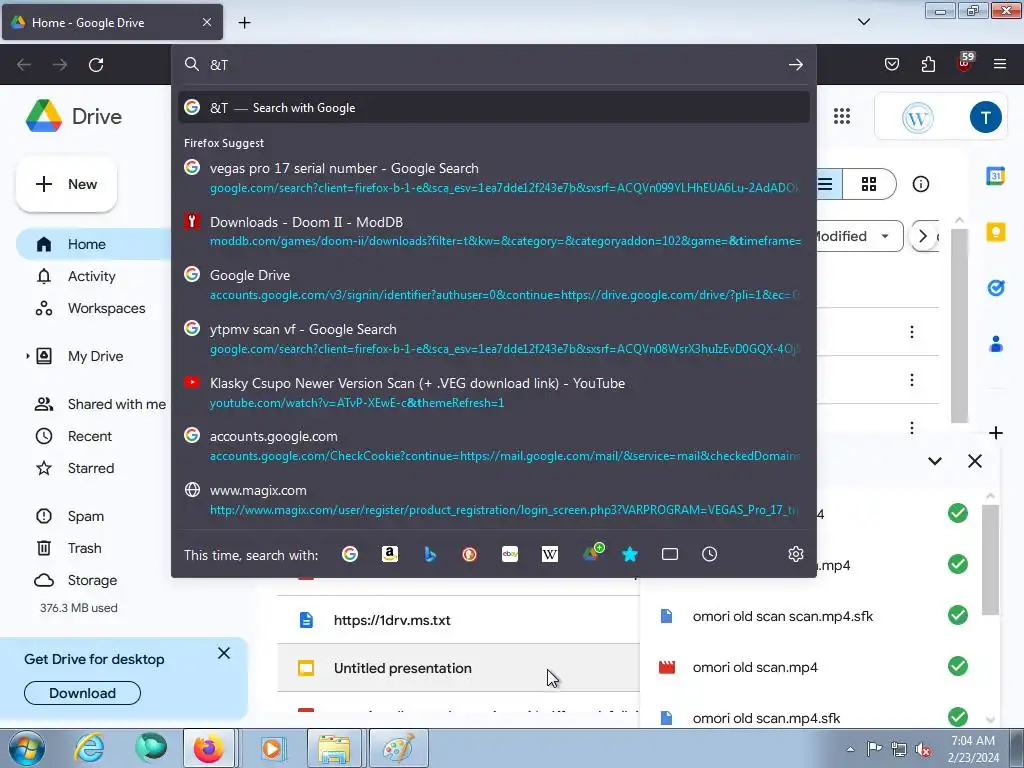Get add-ons plus icon in side panel
This screenshot has height=768, width=1024.
(x=995, y=432)
